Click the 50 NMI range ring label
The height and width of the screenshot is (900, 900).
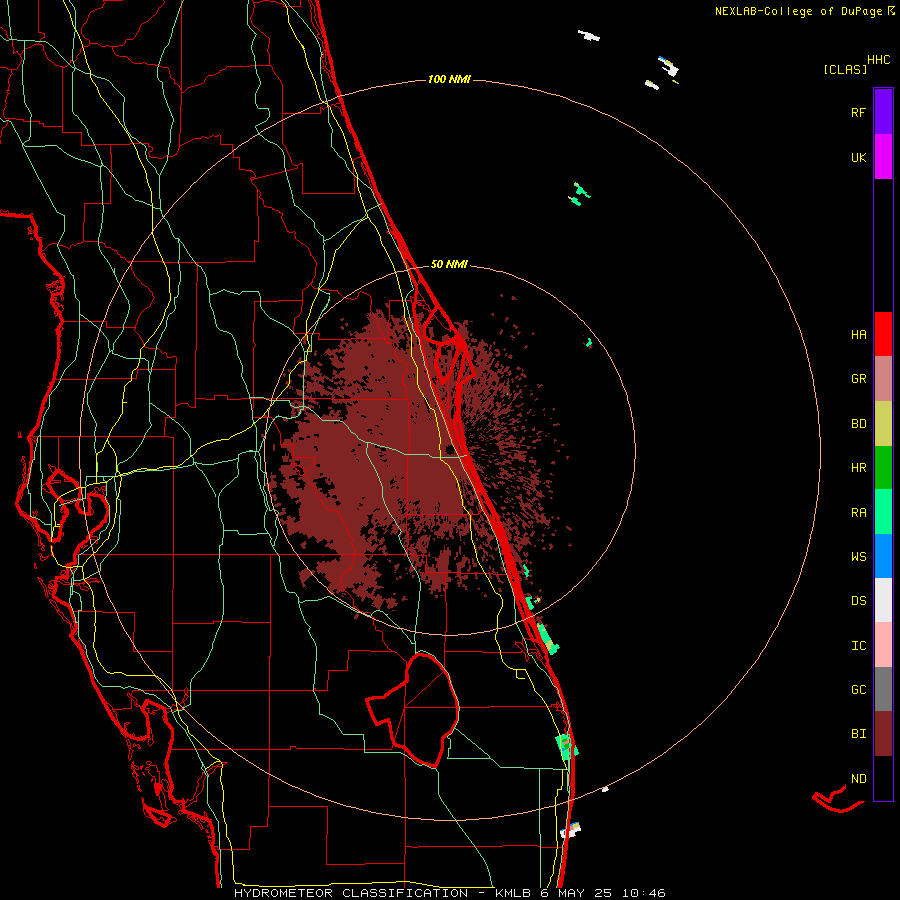449,264
